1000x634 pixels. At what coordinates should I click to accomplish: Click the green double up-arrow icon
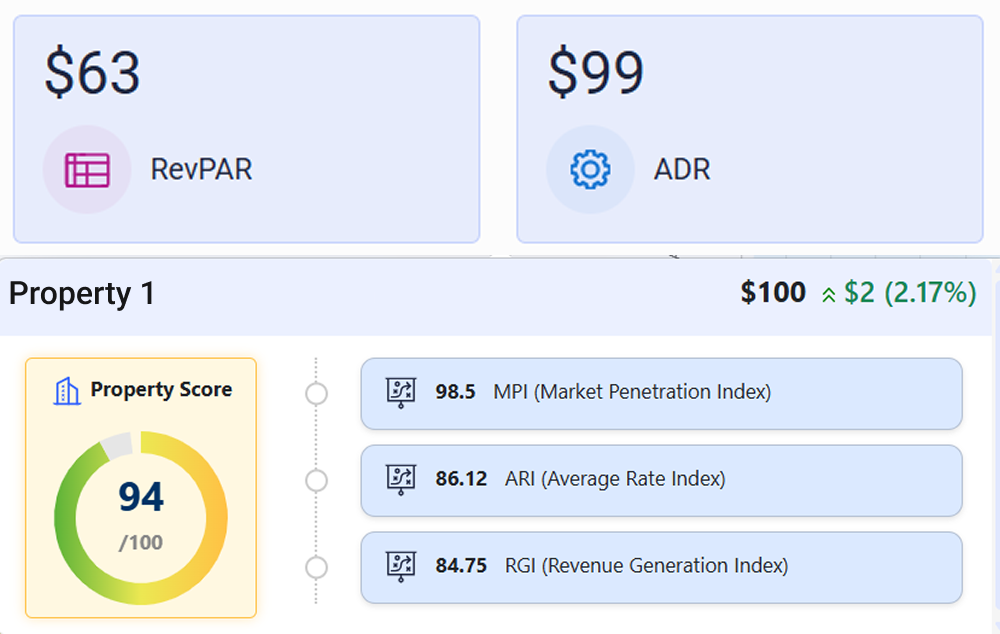pyautogui.click(x=828, y=295)
